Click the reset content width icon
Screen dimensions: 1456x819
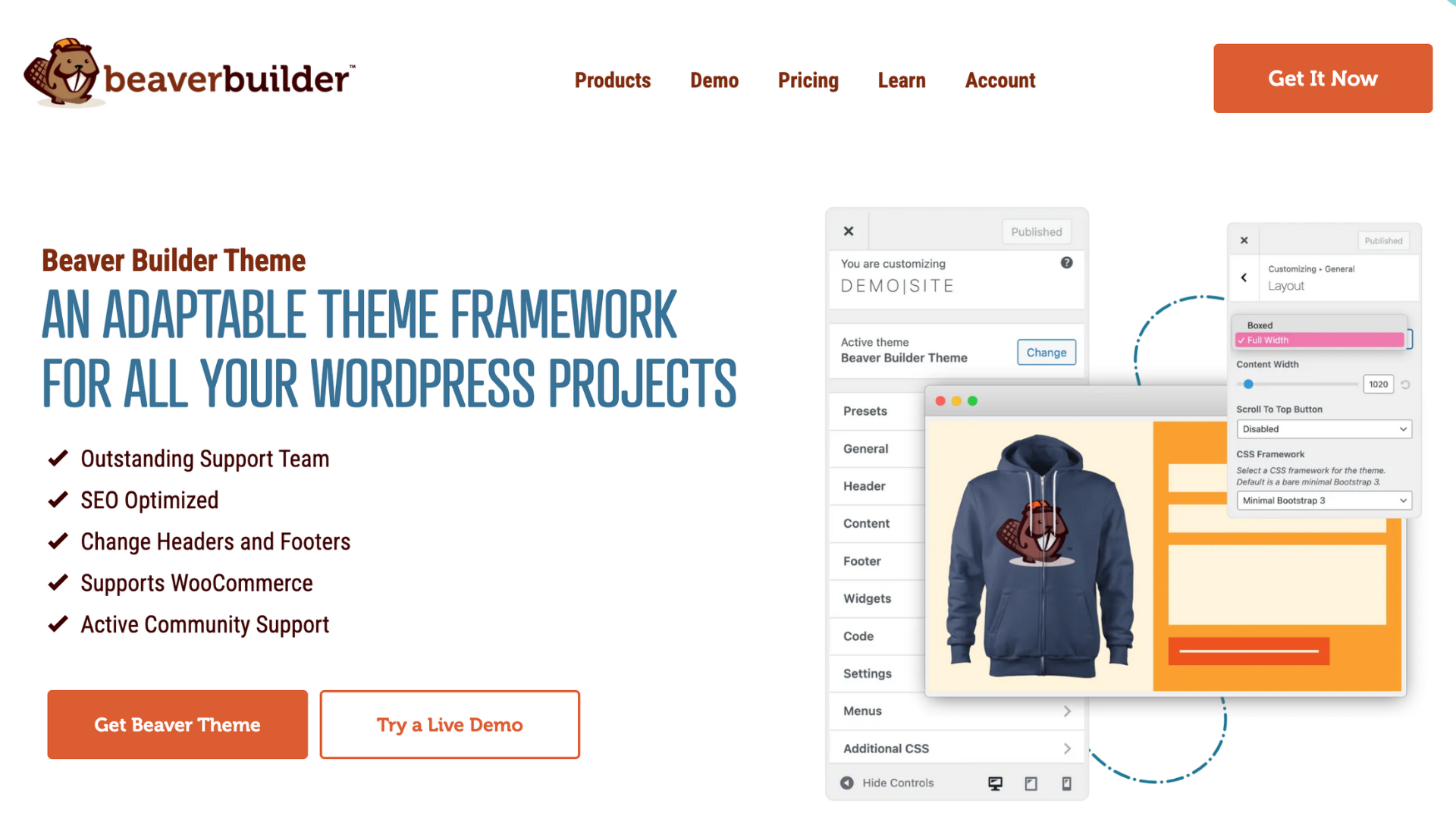[x=1405, y=384]
